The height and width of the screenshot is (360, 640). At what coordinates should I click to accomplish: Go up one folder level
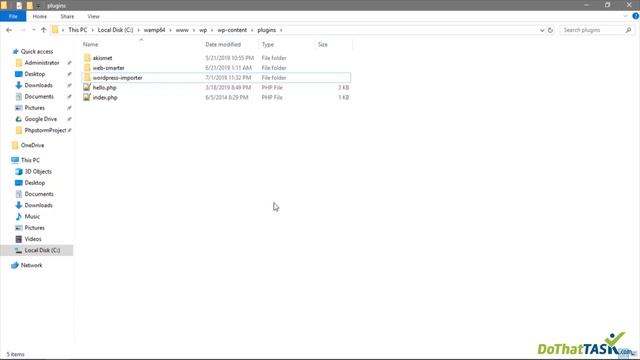(x=44, y=30)
